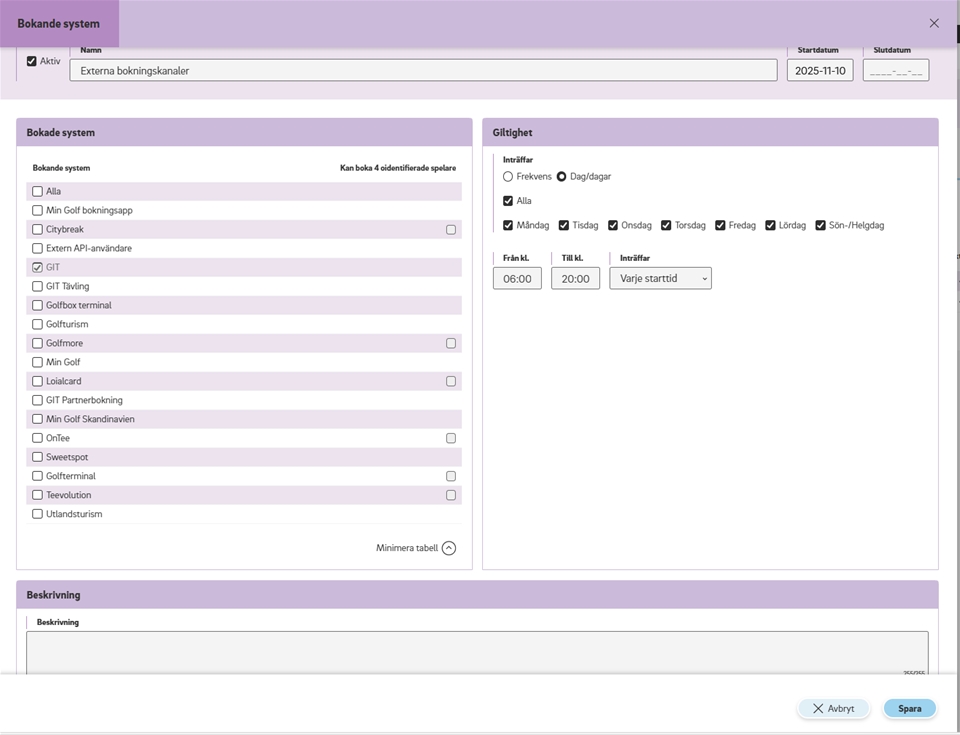Check the Citybreak booking system
Screen dimensions: 960x735
click(37, 230)
